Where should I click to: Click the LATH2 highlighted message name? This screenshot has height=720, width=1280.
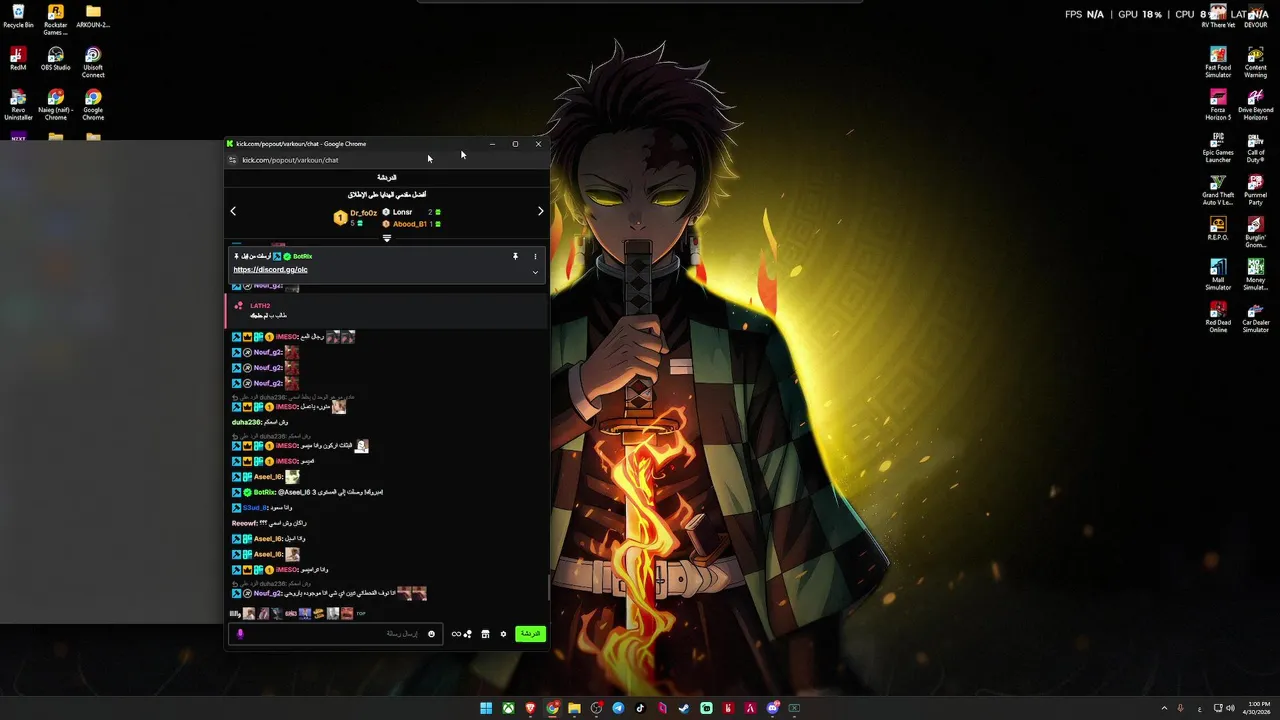pyautogui.click(x=260, y=306)
